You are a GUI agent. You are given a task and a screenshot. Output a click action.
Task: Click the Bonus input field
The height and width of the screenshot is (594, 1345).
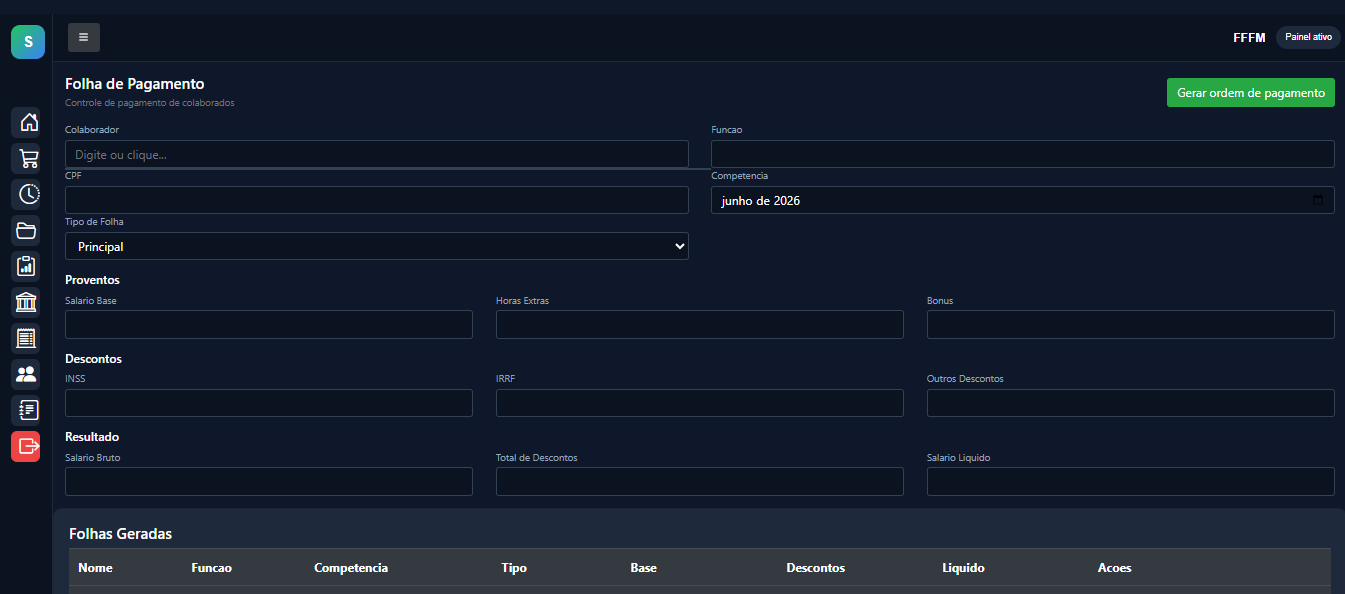click(x=1131, y=324)
